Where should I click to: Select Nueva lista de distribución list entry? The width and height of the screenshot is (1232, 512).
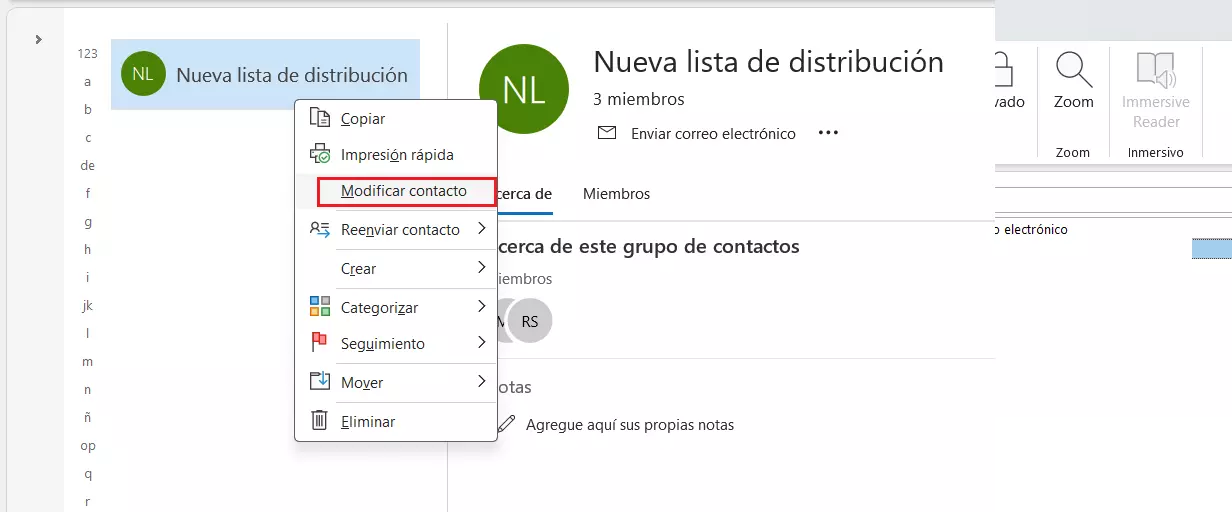pos(265,75)
